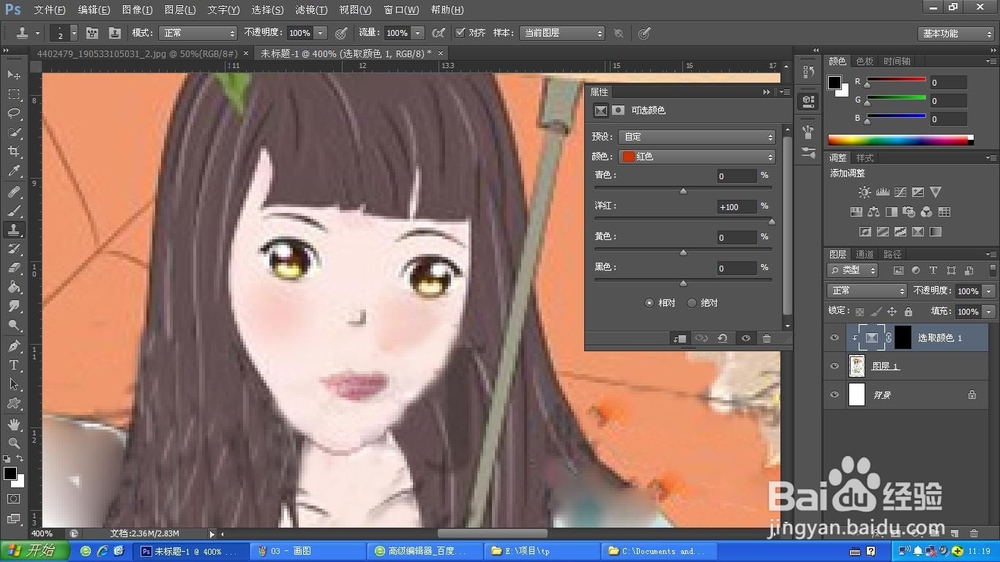Select the 绝对 absolute radio button
Image resolution: width=1000 pixels, height=562 pixels.
pyautogui.click(x=692, y=303)
